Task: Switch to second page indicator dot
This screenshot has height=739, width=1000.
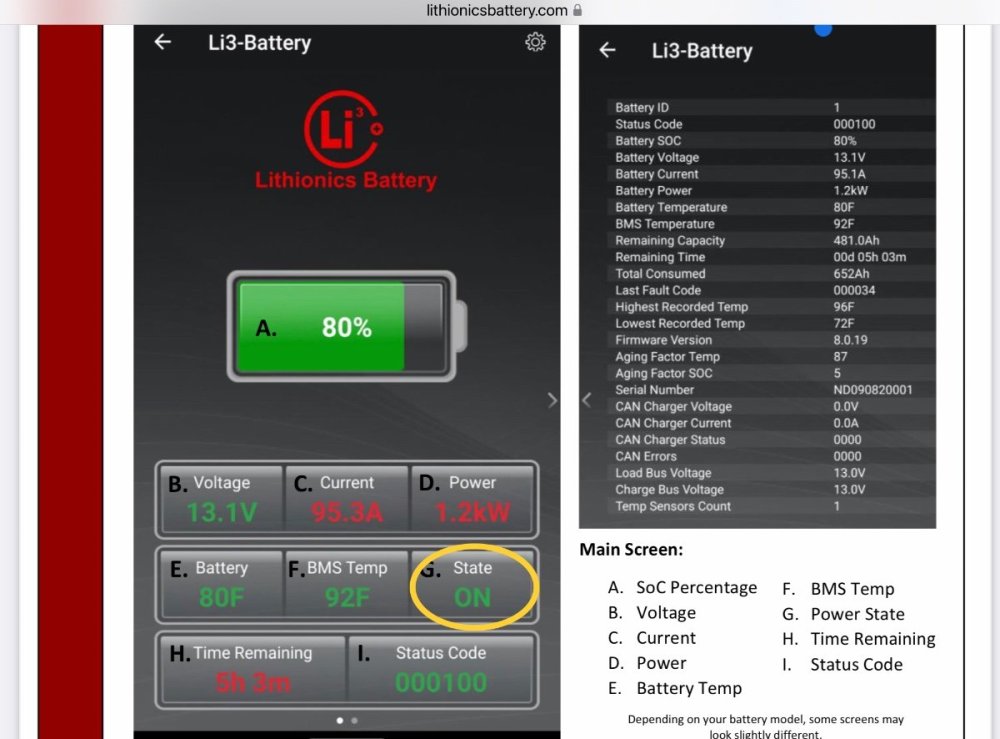Action: click(354, 720)
